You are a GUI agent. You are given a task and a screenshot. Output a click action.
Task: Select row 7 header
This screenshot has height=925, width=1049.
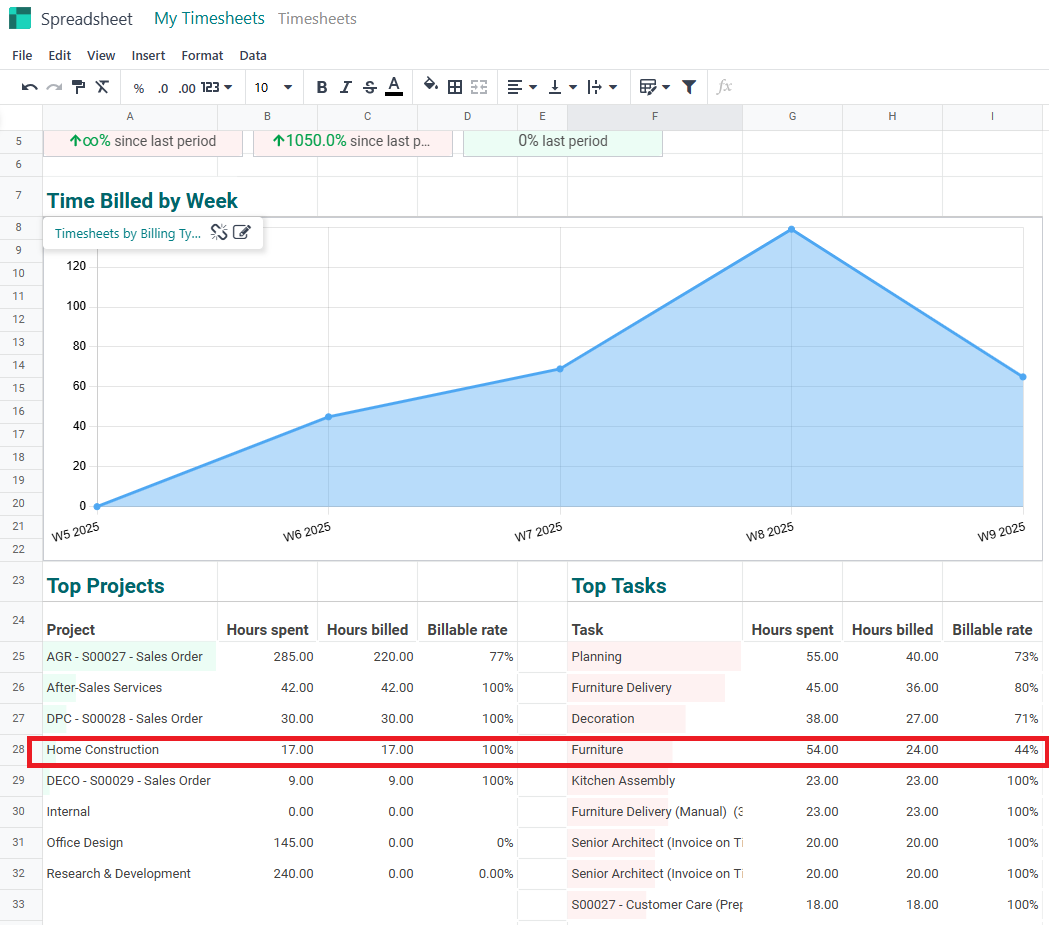coord(19,195)
